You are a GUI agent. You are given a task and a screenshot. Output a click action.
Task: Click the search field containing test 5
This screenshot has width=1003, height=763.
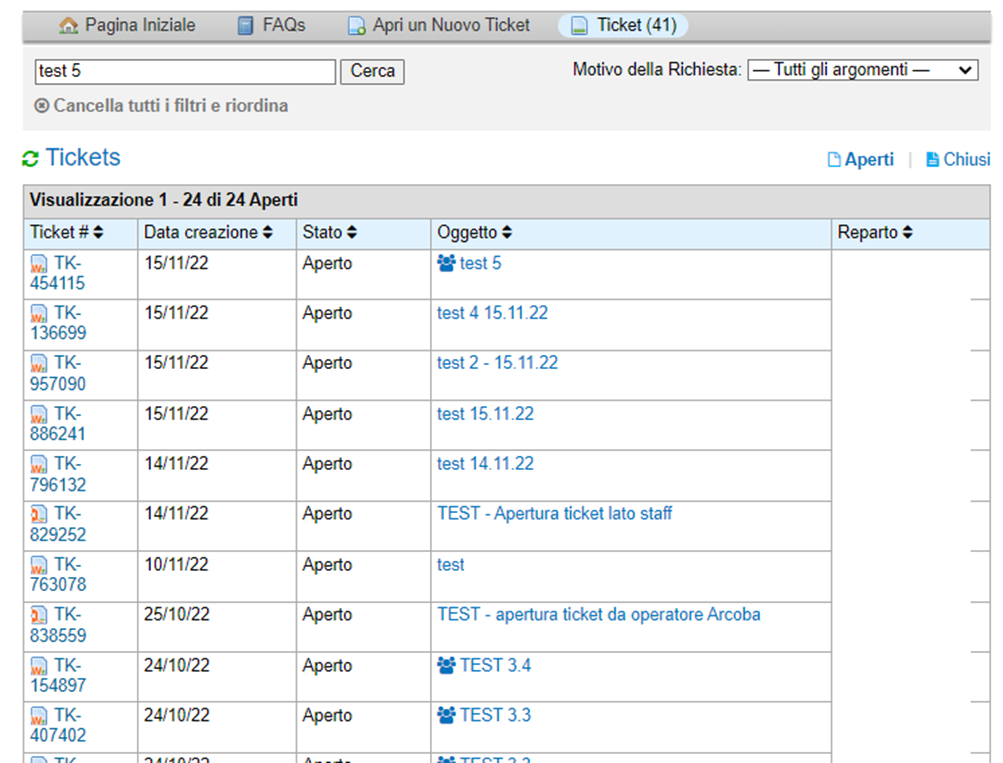click(x=185, y=71)
